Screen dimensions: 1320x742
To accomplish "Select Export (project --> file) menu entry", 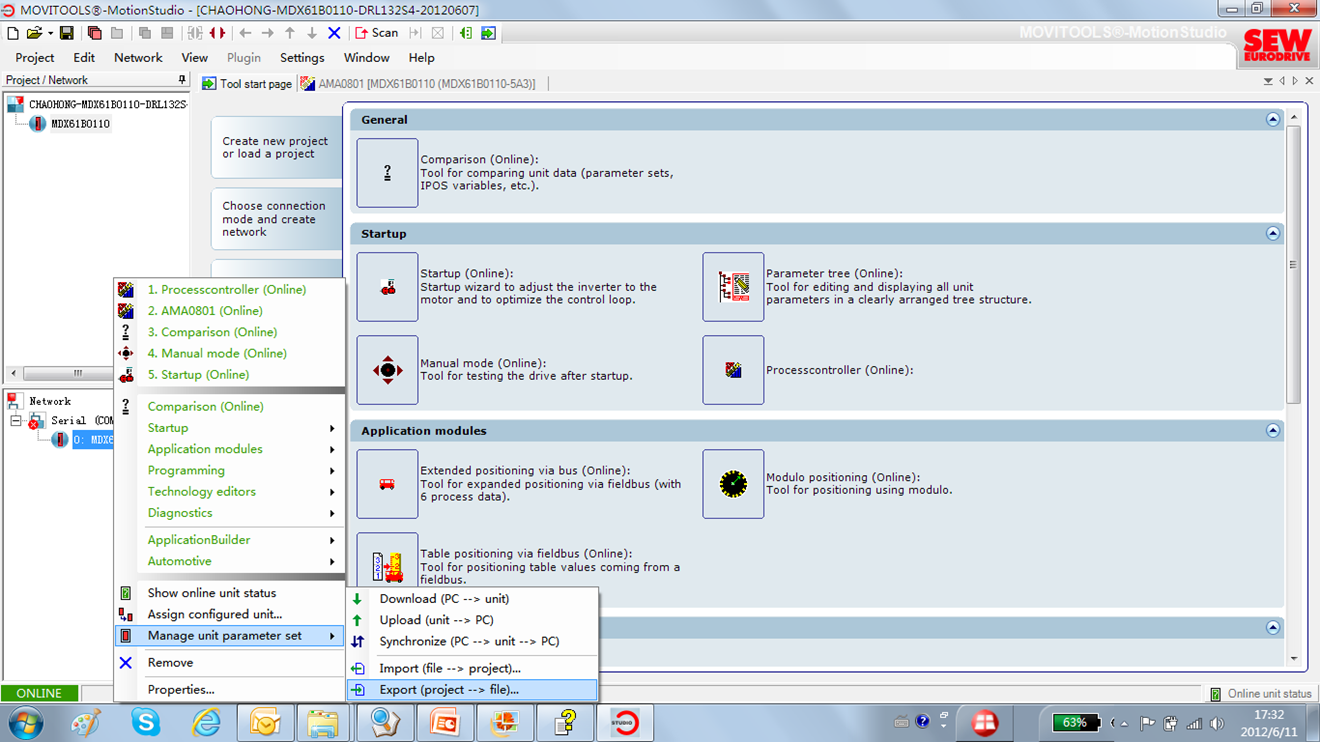I will [449, 690].
